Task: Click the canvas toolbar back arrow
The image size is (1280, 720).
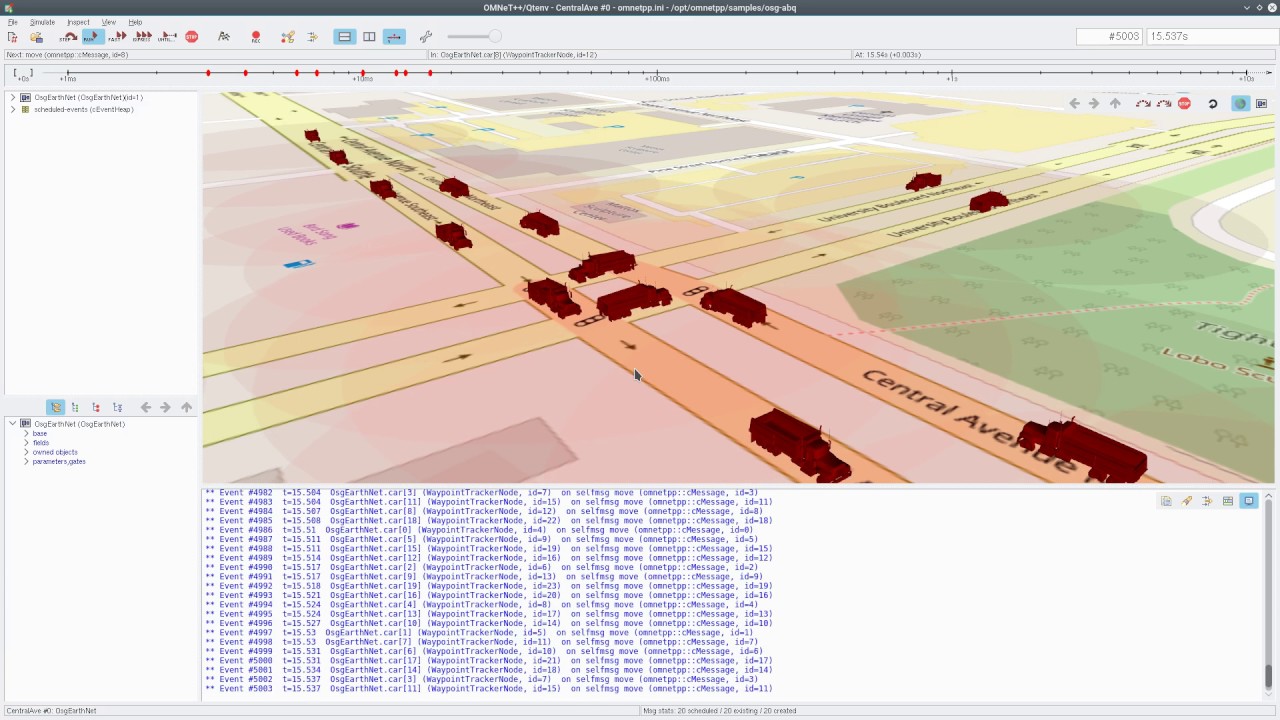Action: pos(1074,103)
